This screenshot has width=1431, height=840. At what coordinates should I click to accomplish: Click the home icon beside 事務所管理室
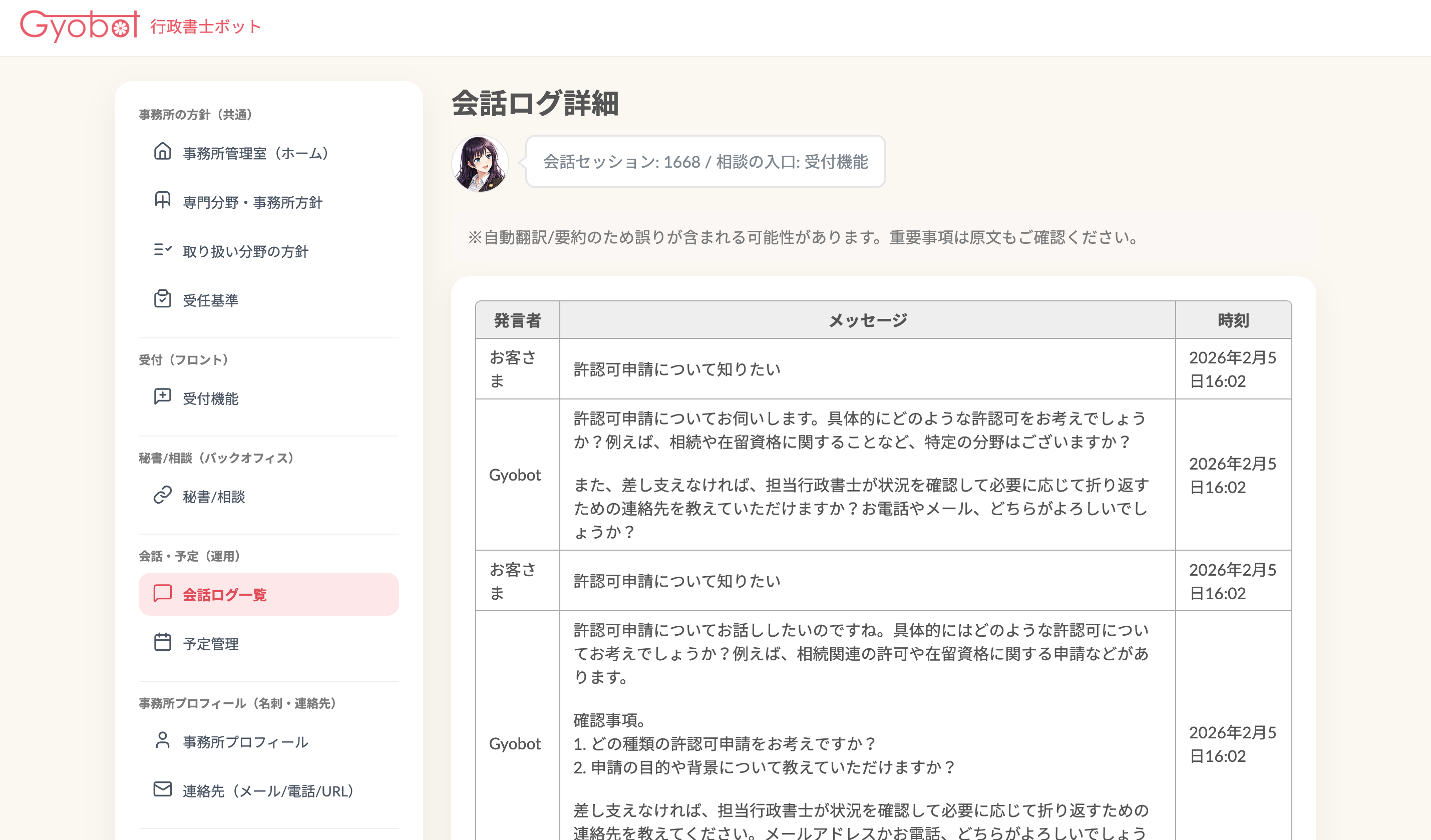click(x=162, y=152)
